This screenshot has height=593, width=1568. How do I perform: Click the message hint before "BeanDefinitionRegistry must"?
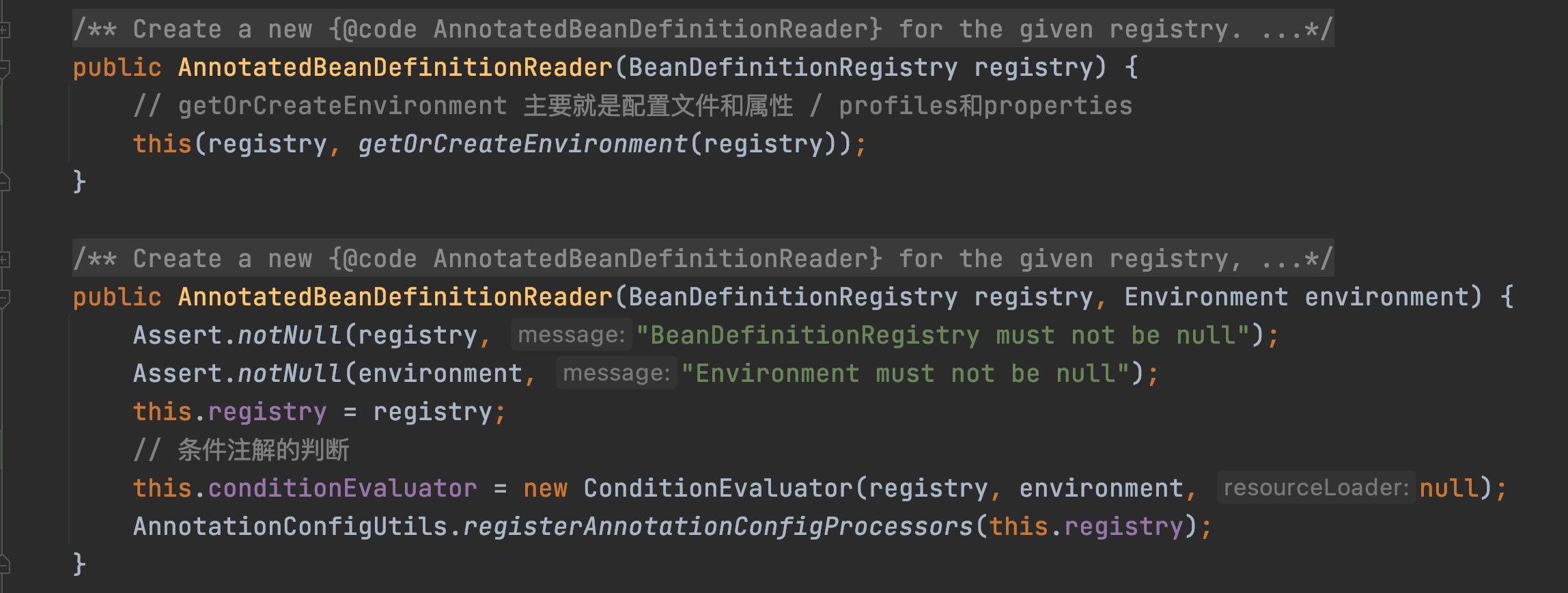pyautogui.click(x=571, y=335)
